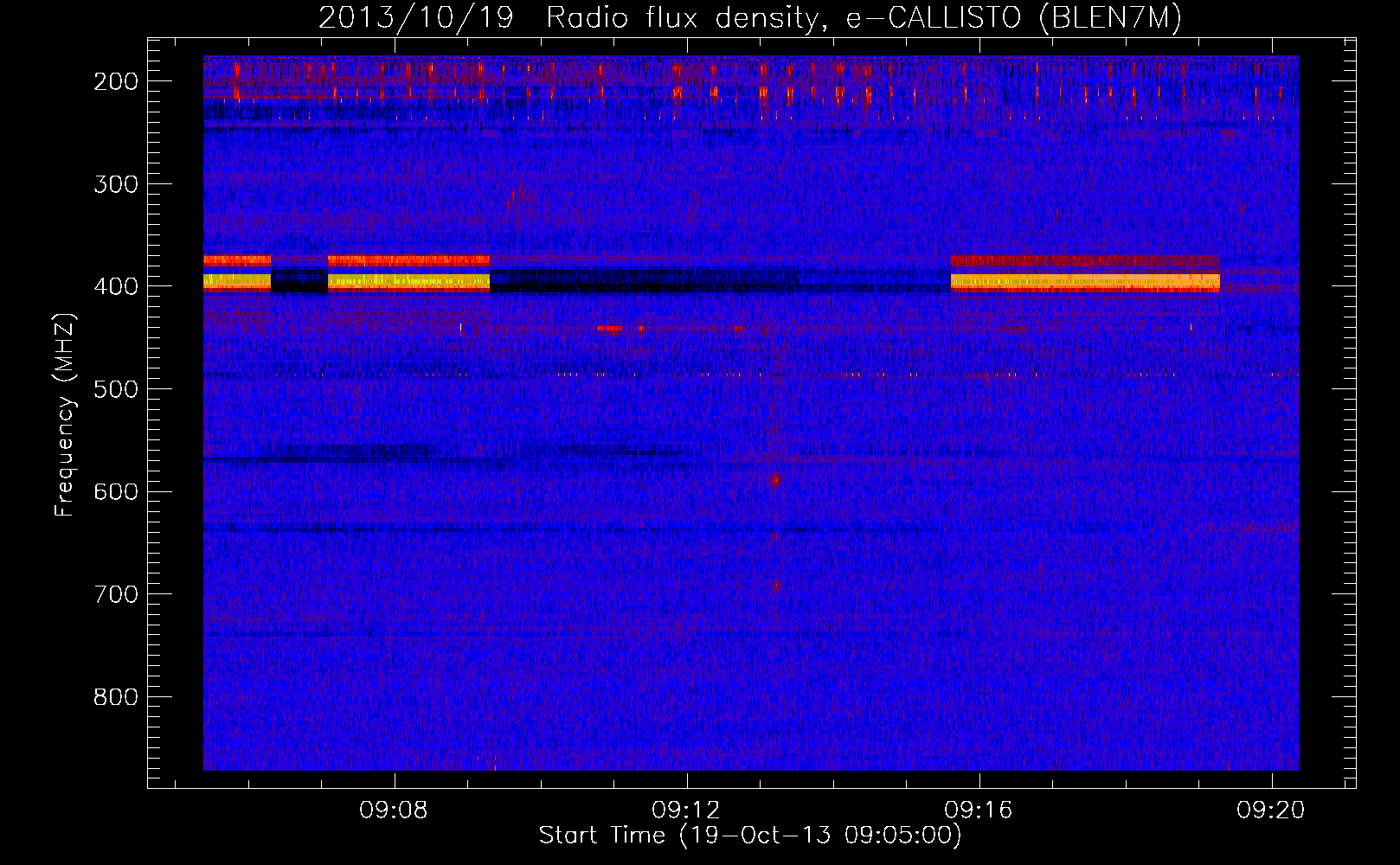Click the 200 frequency tick label

115,81
